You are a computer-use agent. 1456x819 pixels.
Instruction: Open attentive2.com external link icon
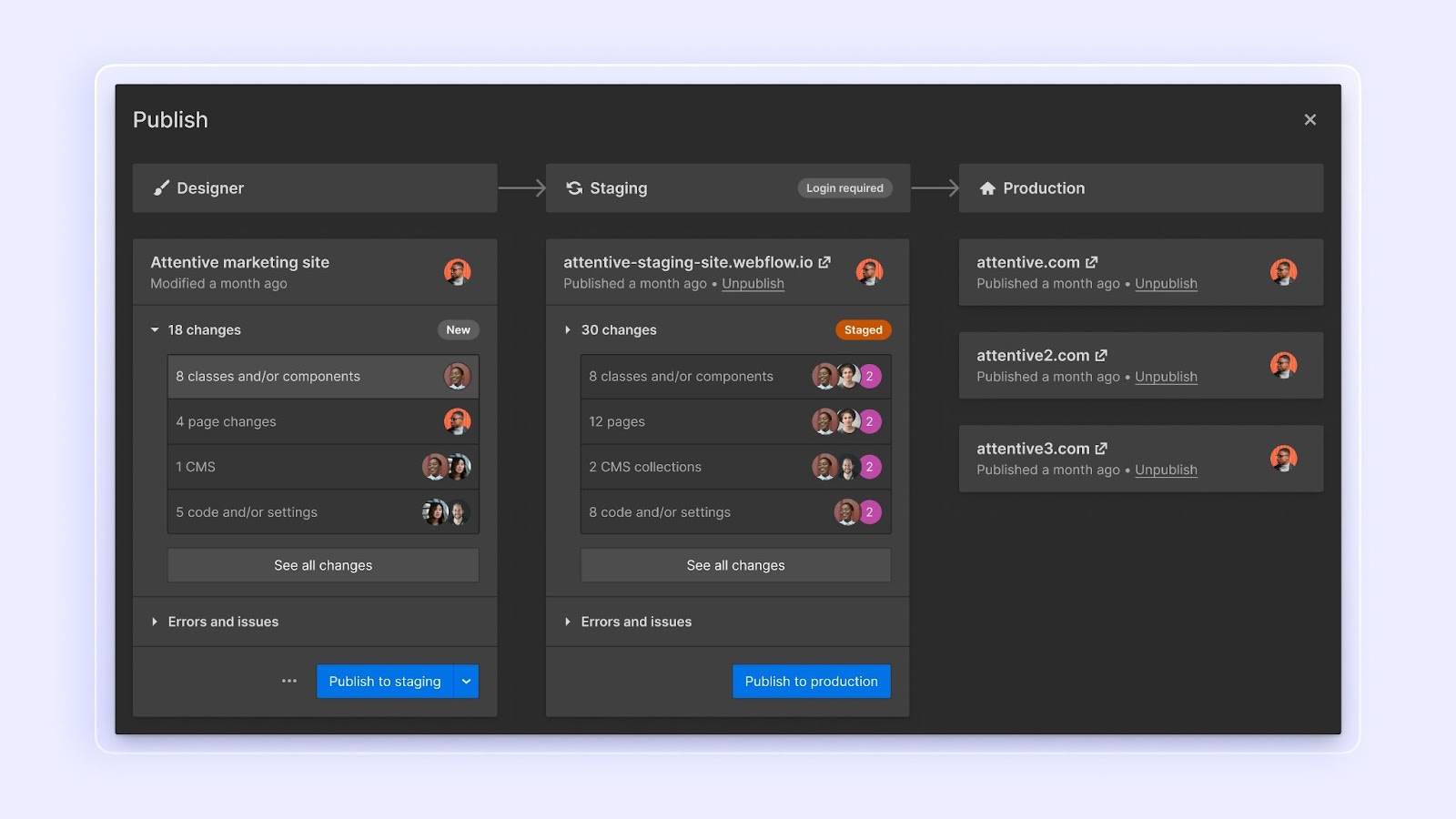(x=1101, y=355)
